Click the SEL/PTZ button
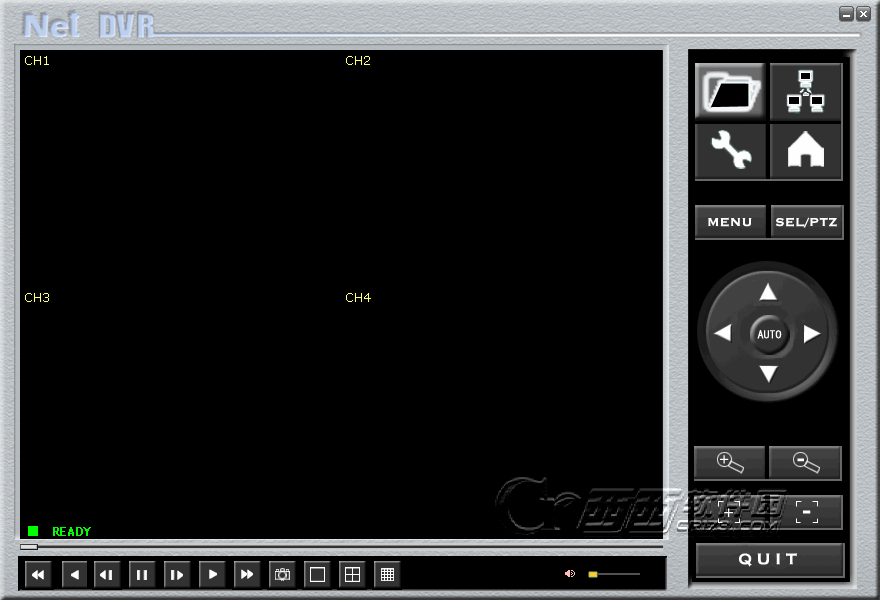The image size is (880, 600). pos(806,222)
